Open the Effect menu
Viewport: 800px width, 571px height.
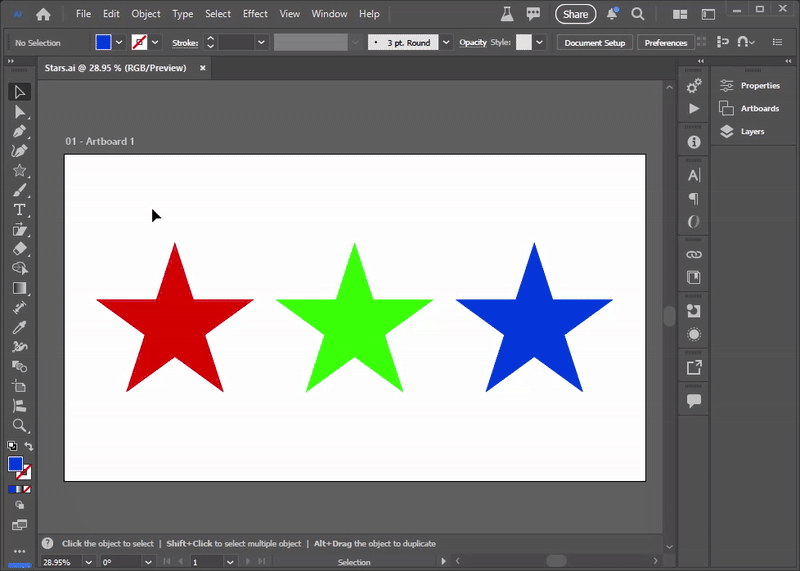click(255, 14)
